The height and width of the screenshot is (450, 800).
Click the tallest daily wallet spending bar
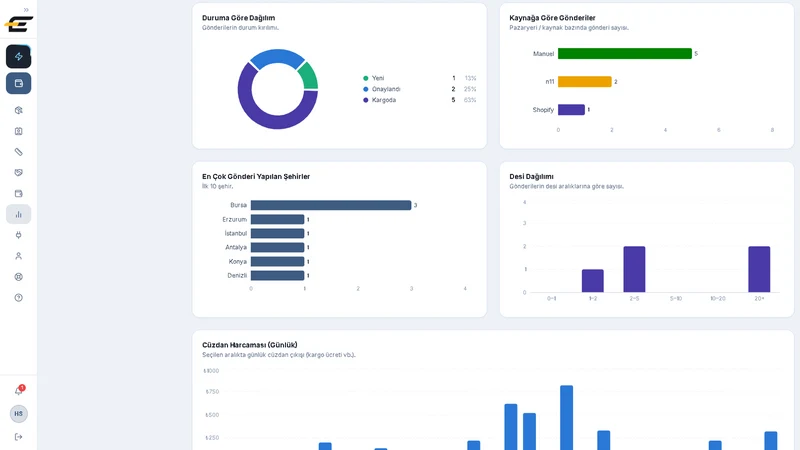[x=566, y=417]
